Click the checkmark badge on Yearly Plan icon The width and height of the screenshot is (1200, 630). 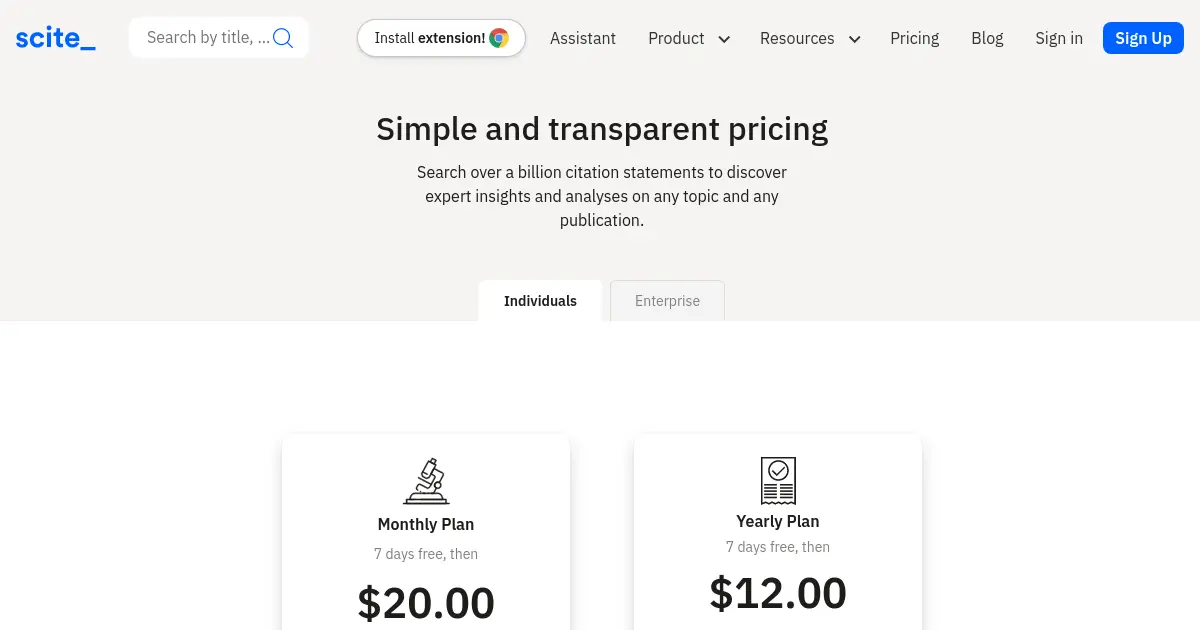point(780,471)
